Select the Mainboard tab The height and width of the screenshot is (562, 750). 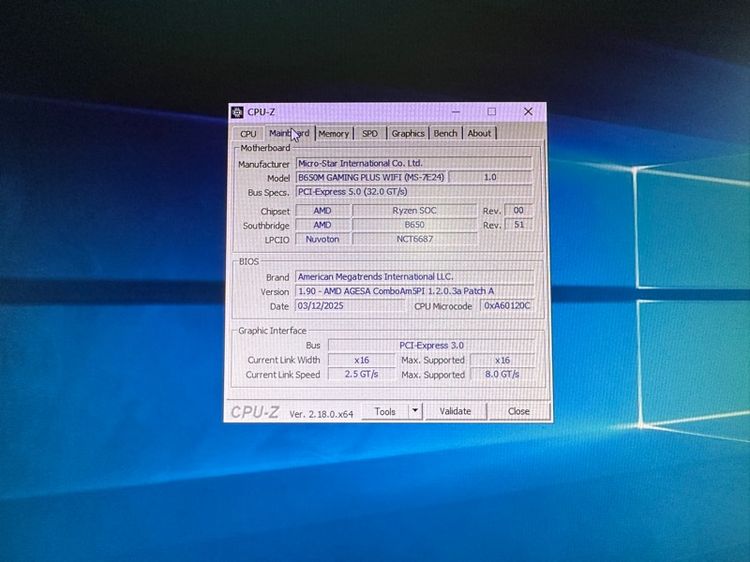click(x=289, y=133)
